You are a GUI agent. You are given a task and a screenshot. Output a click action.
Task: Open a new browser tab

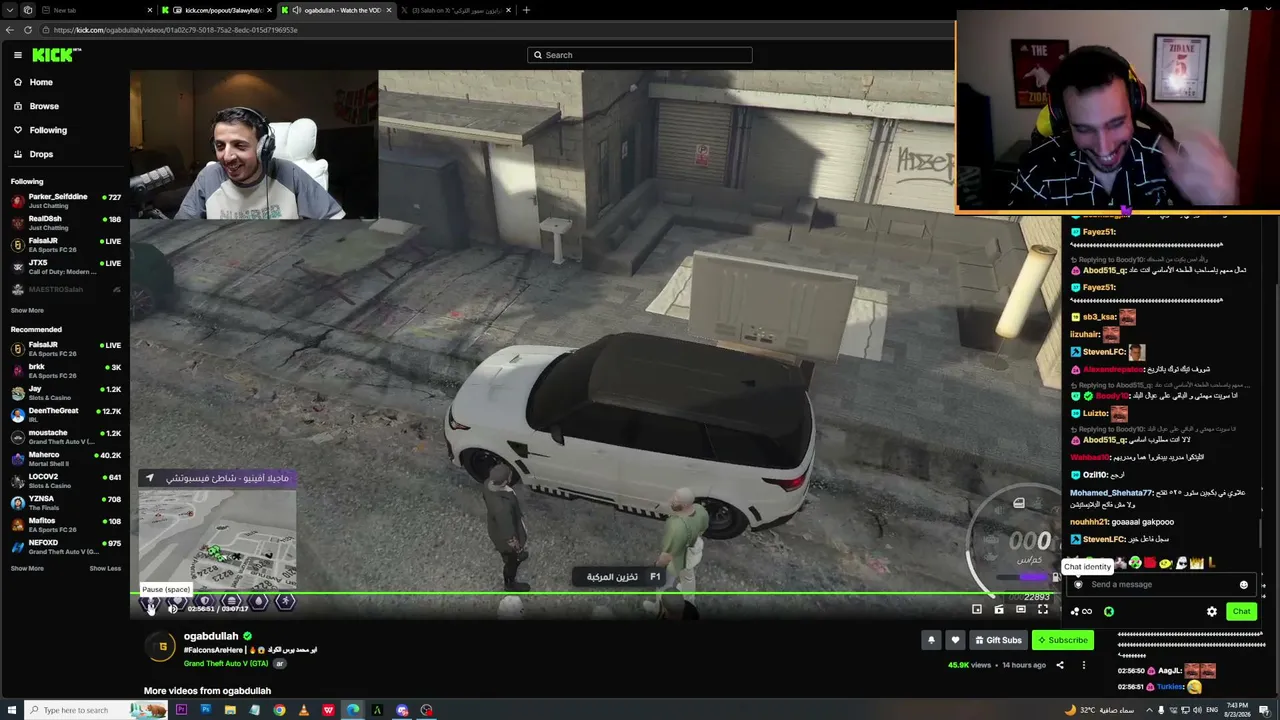click(526, 10)
